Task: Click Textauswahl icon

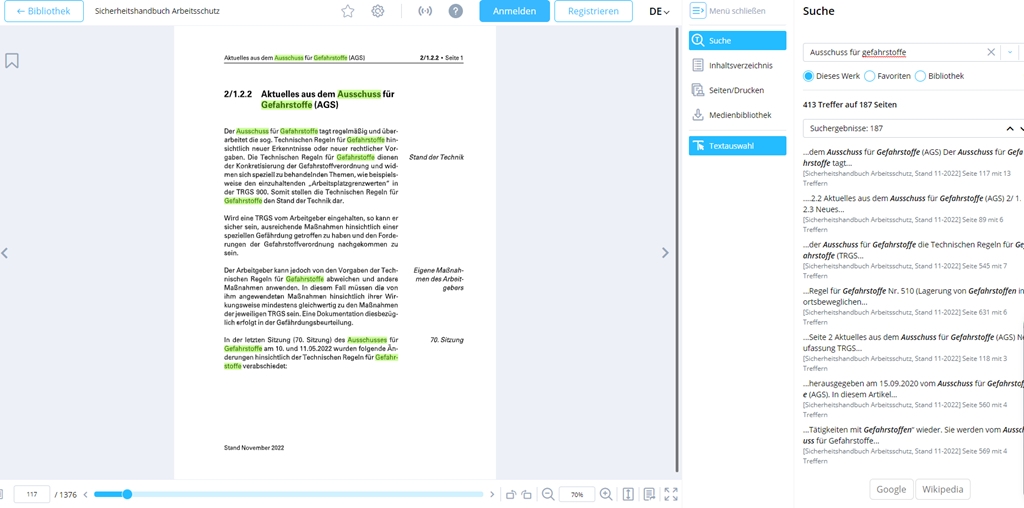Action: coord(697,146)
